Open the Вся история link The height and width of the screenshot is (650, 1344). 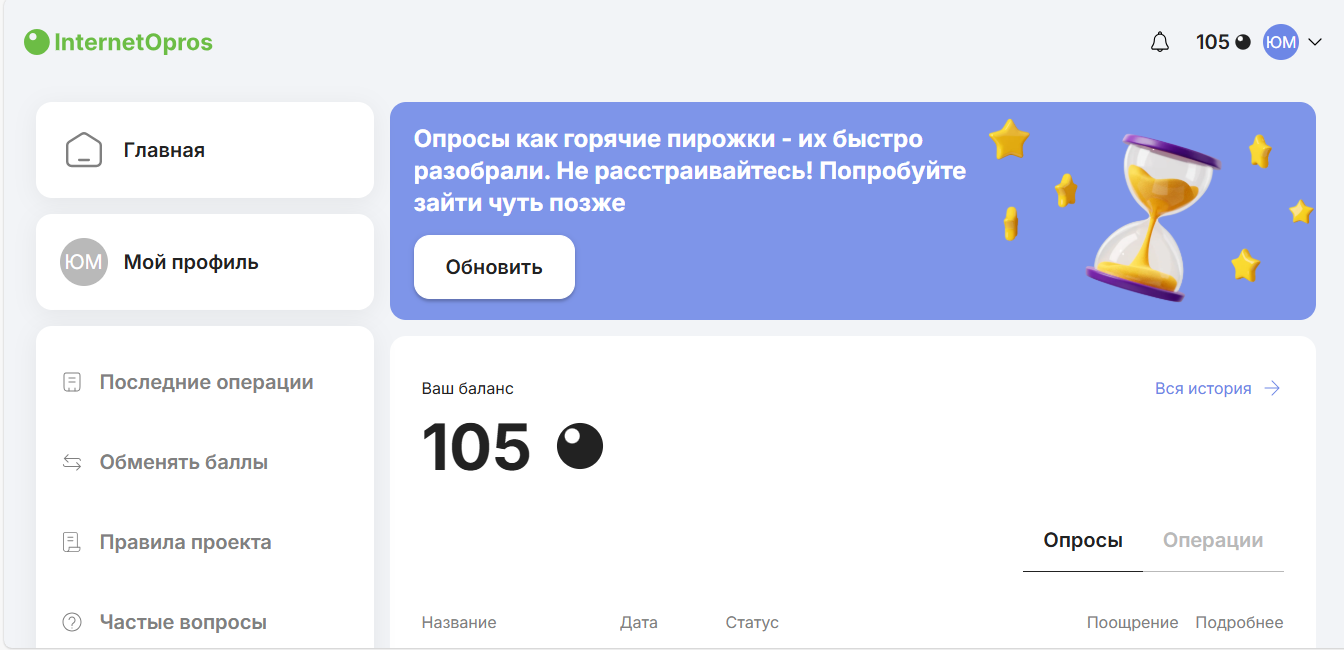point(1203,388)
